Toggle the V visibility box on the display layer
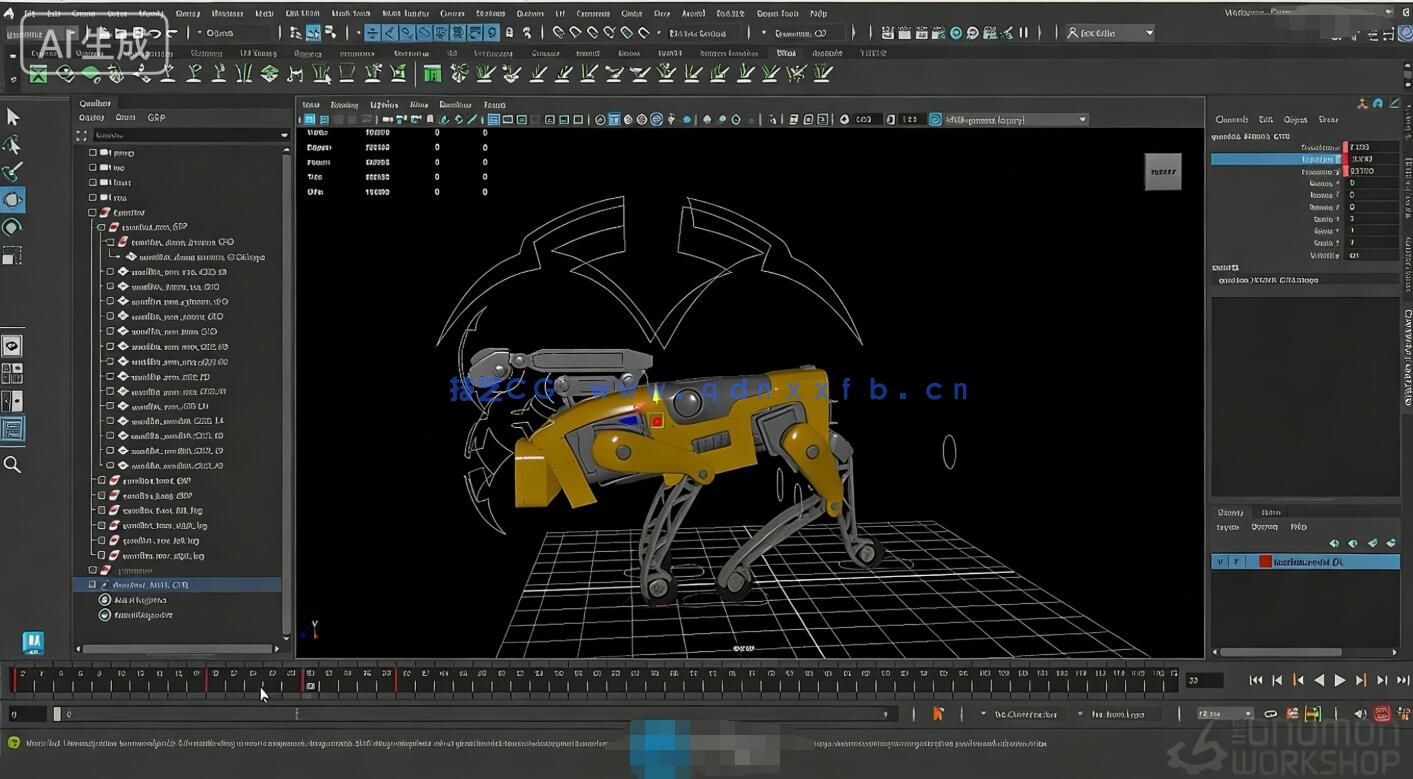The width and height of the screenshot is (1413, 779). pyautogui.click(x=1222, y=561)
